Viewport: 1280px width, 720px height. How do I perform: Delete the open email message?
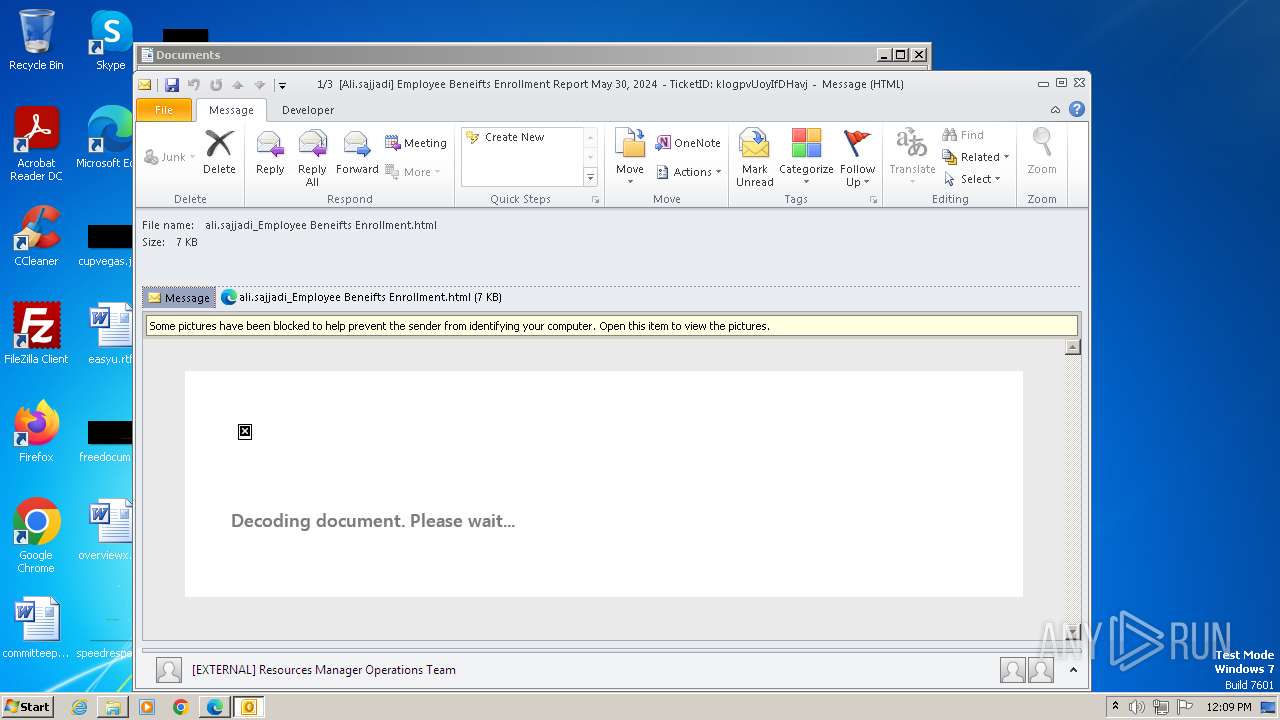tap(219, 153)
